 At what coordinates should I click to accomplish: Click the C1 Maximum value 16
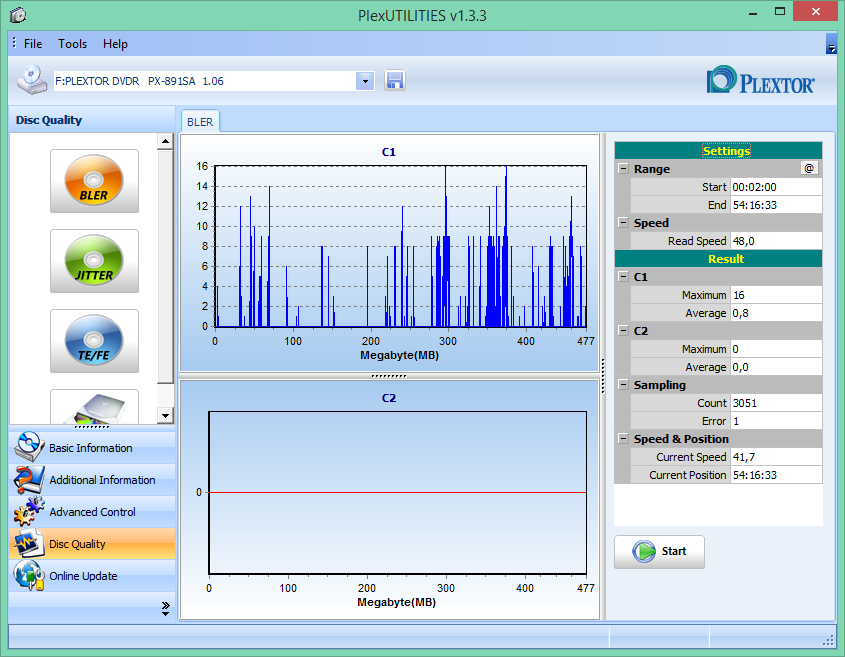[776, 295]
